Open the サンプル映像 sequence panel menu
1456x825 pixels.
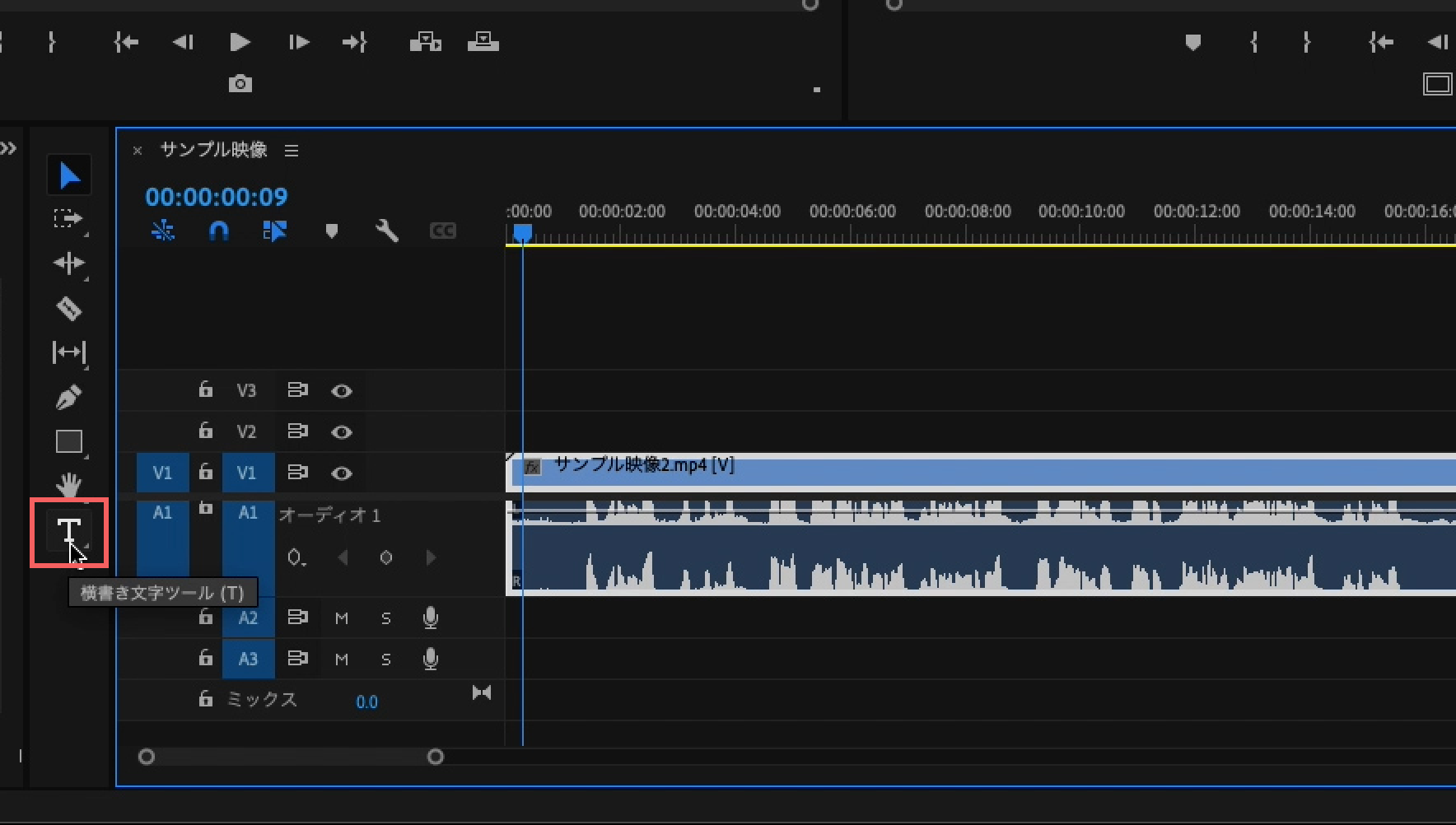(292, 151)
